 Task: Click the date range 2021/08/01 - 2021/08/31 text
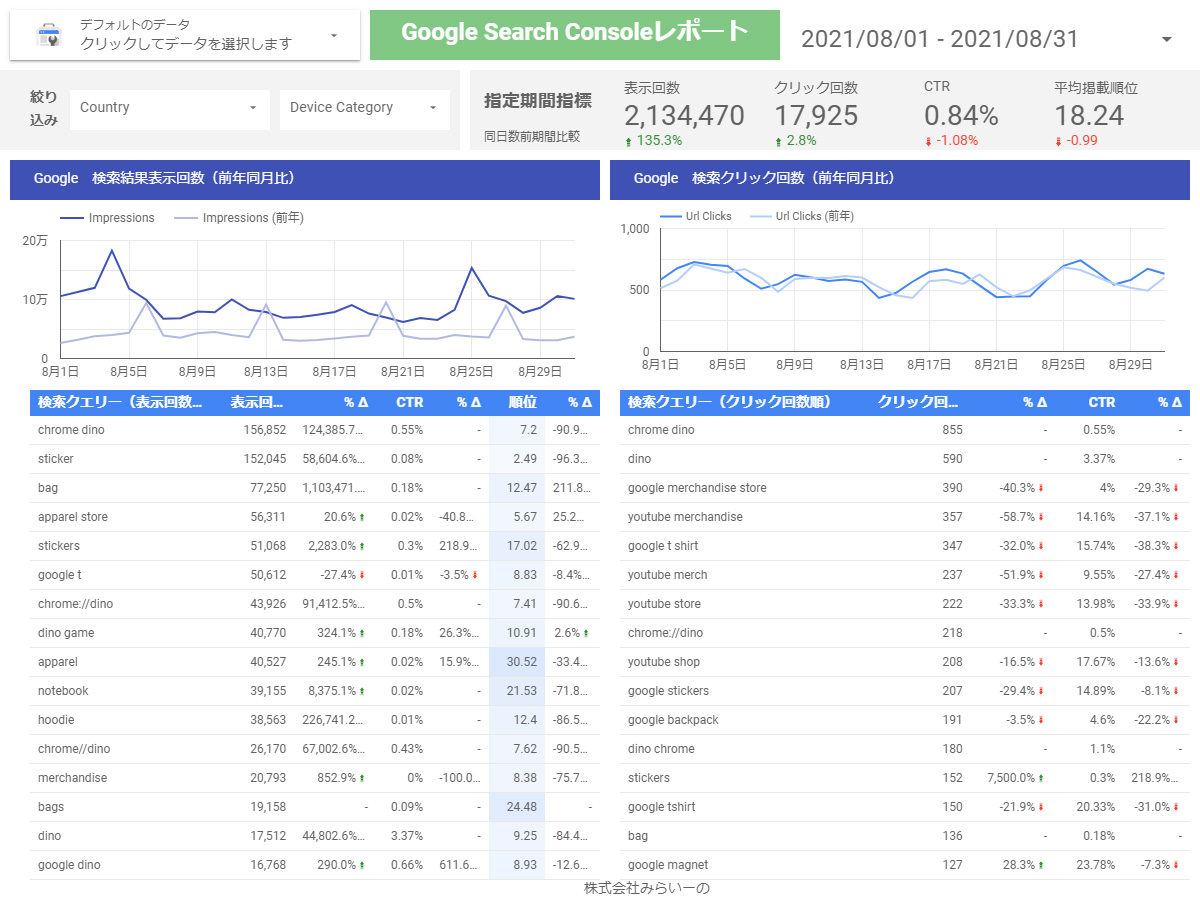pos(940,39)
